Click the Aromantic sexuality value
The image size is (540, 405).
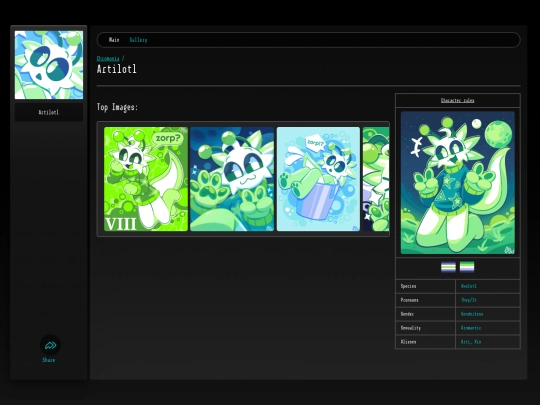pyautogui.click(x=471, y=328)
